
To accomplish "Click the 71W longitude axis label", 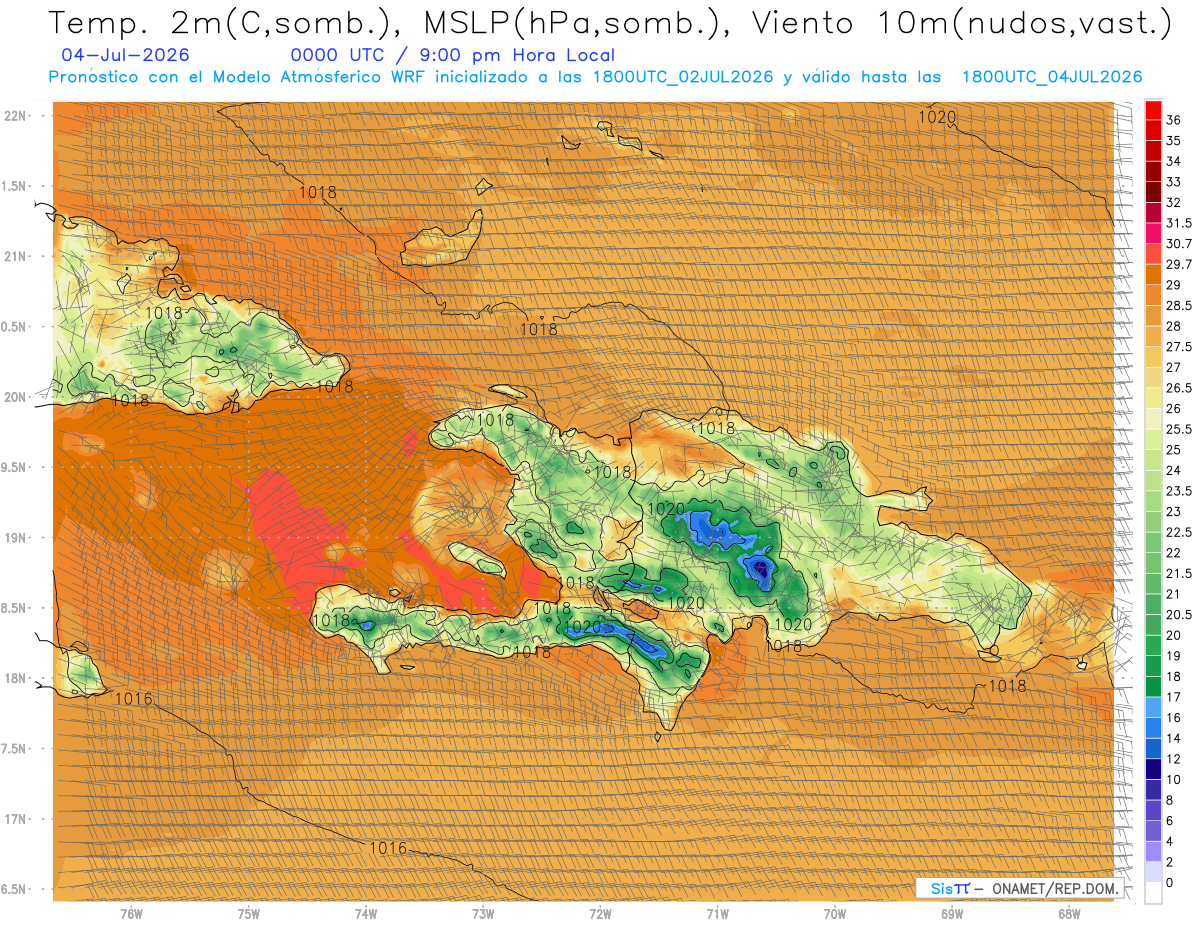I will (718, 913).
